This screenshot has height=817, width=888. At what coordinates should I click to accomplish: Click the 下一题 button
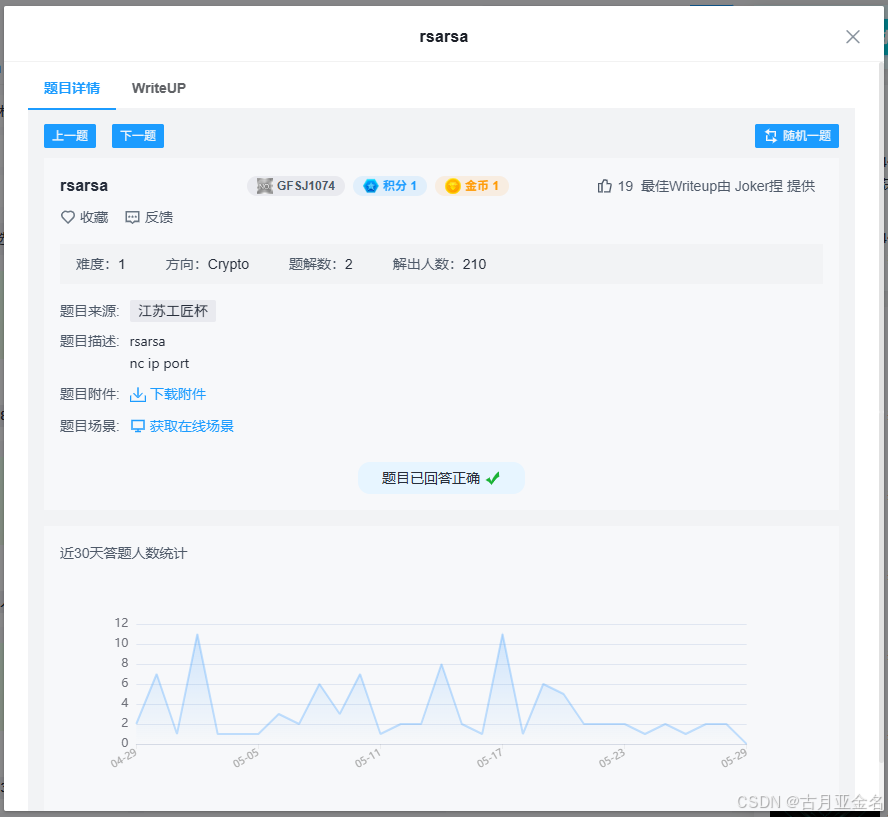tap(137, 135)
